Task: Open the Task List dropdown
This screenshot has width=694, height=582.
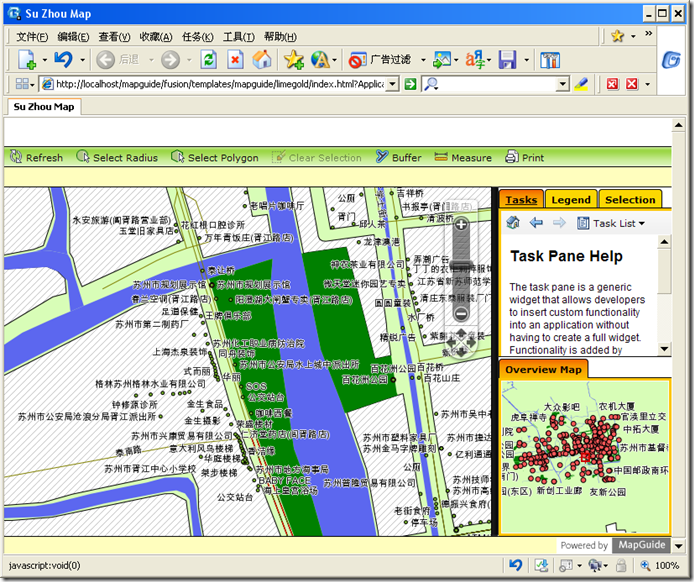Action: (x=611, y=223)
